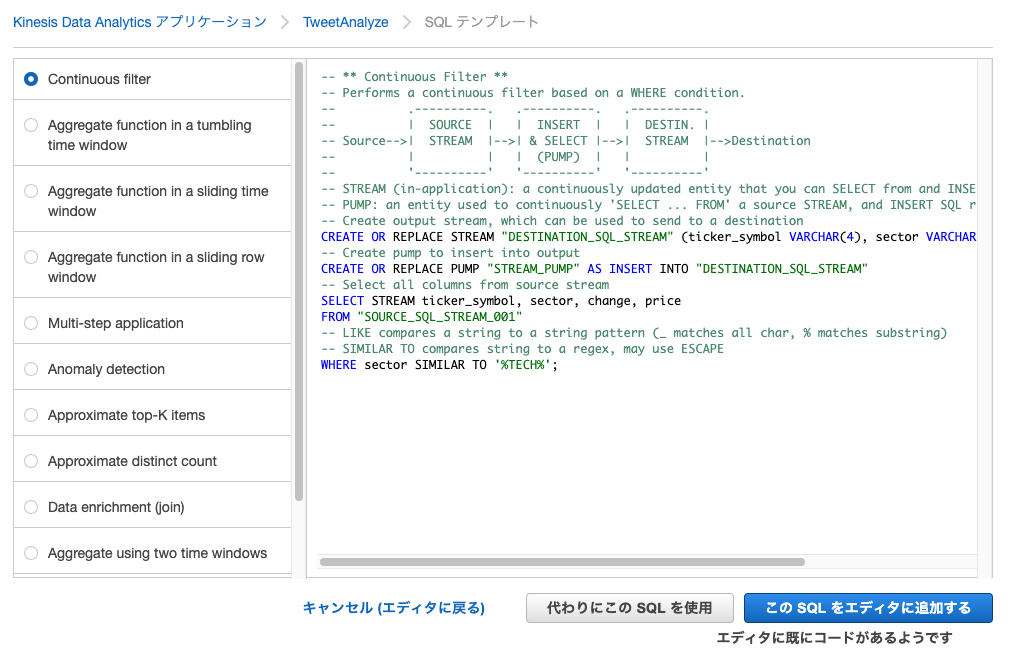1016x655 pixels.
Task: Click the SELECT STREAM ticker_symbol line
Action: point(501,301)
